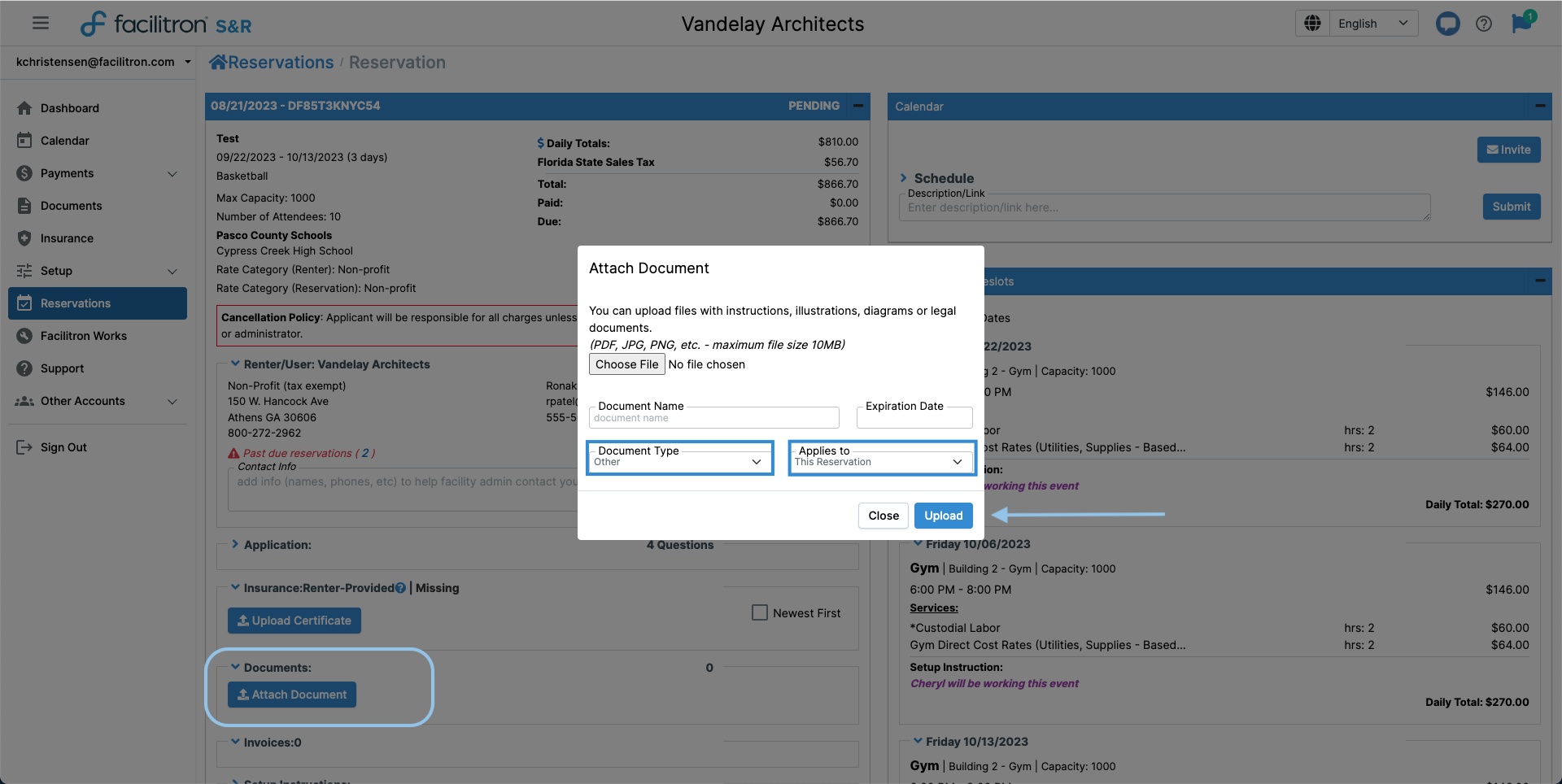Click the Dashboard home icon in sidebar

pyautogui.click(x=24, y=108)
